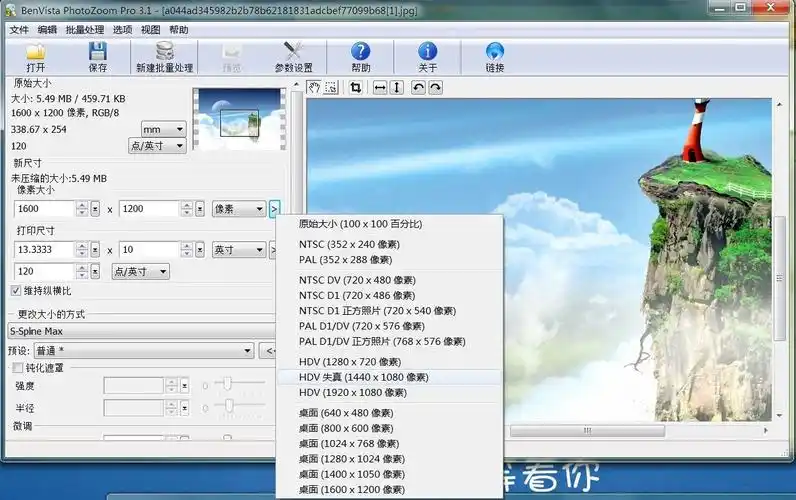This screenshot has height=500, width=796.
Task: Enable the sharpening mask (钝化遮罩) checkbox
Action: 16,368
